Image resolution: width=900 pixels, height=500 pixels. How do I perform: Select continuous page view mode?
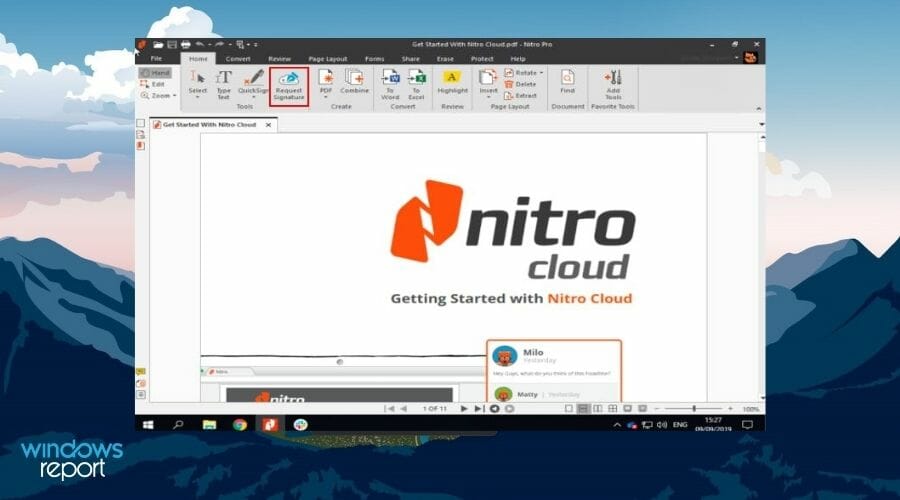pos(583,409)
